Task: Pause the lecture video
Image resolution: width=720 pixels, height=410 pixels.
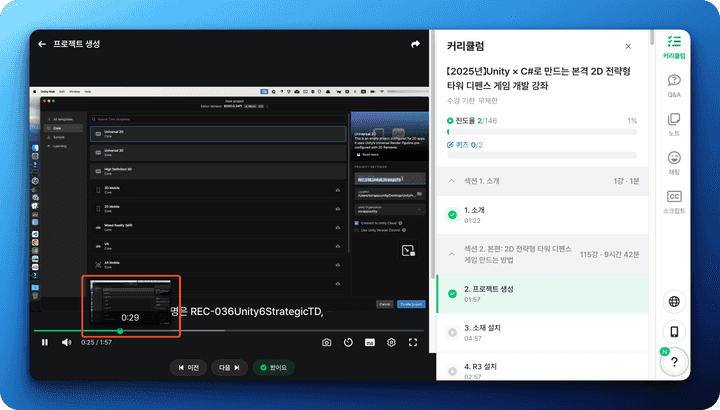Action: point(44,343)
